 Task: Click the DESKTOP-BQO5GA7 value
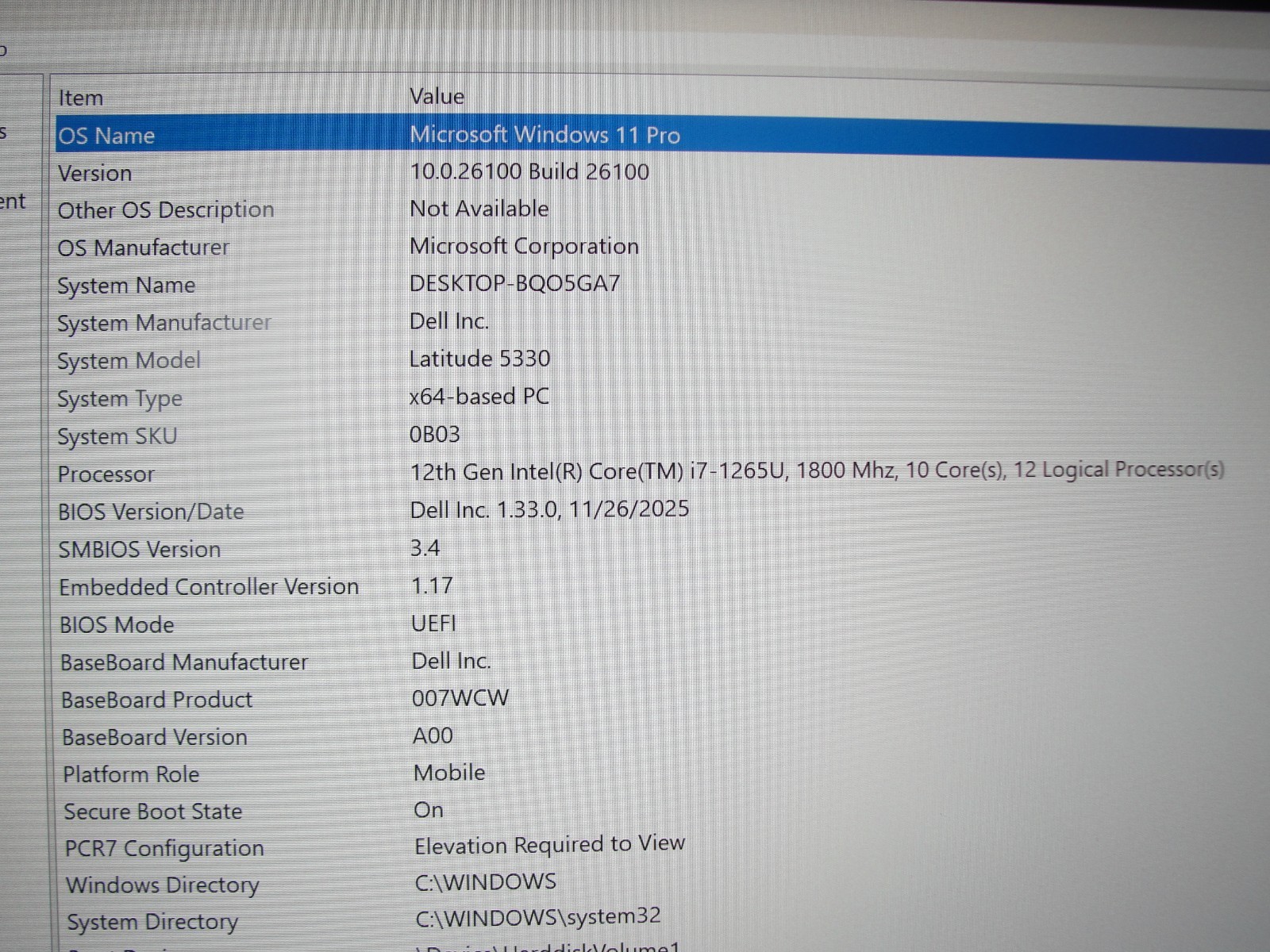pyautogui.click(x=514, y=283)
